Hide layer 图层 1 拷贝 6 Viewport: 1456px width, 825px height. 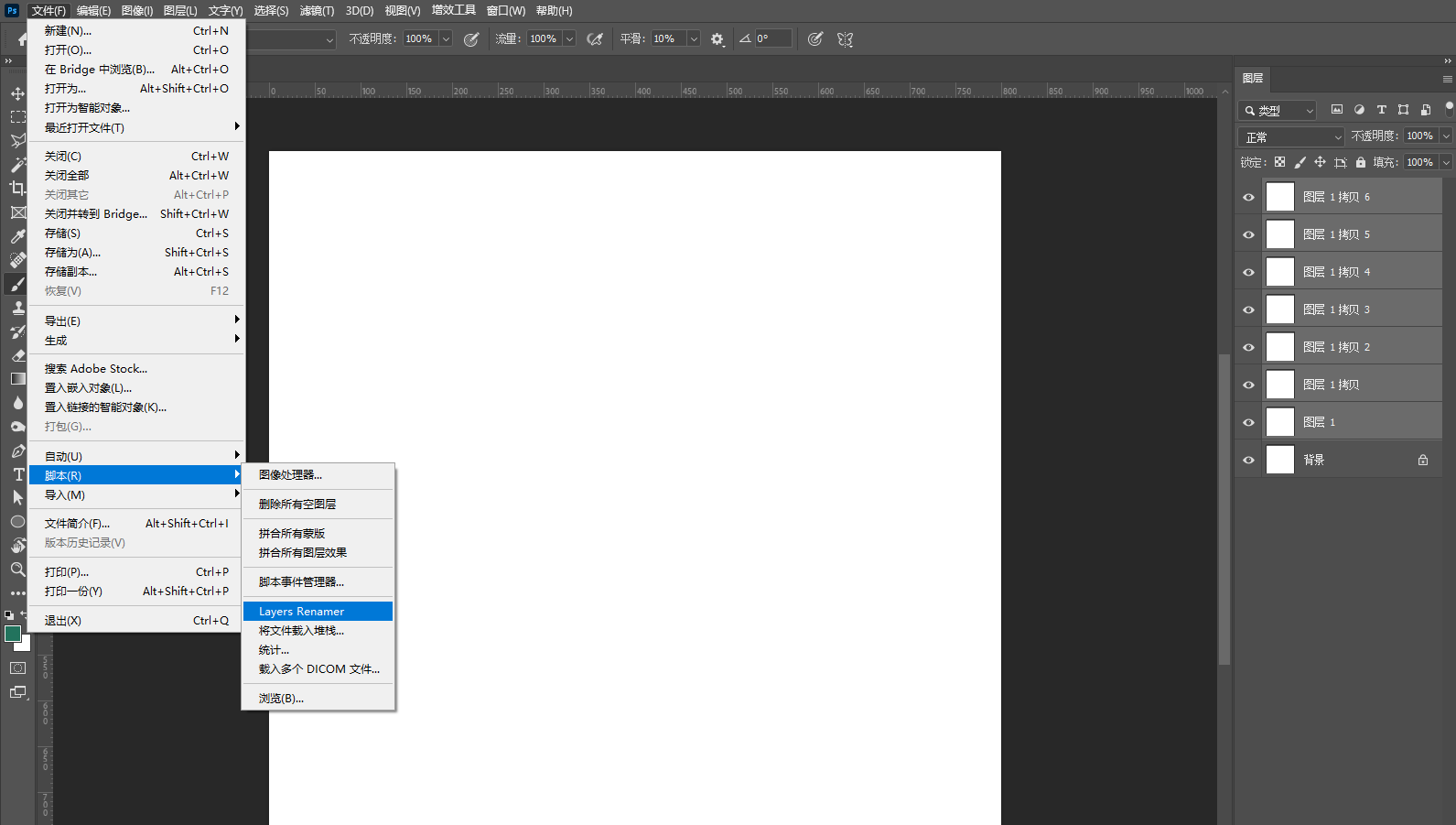pyautogui.click(x=1248, y=197)
